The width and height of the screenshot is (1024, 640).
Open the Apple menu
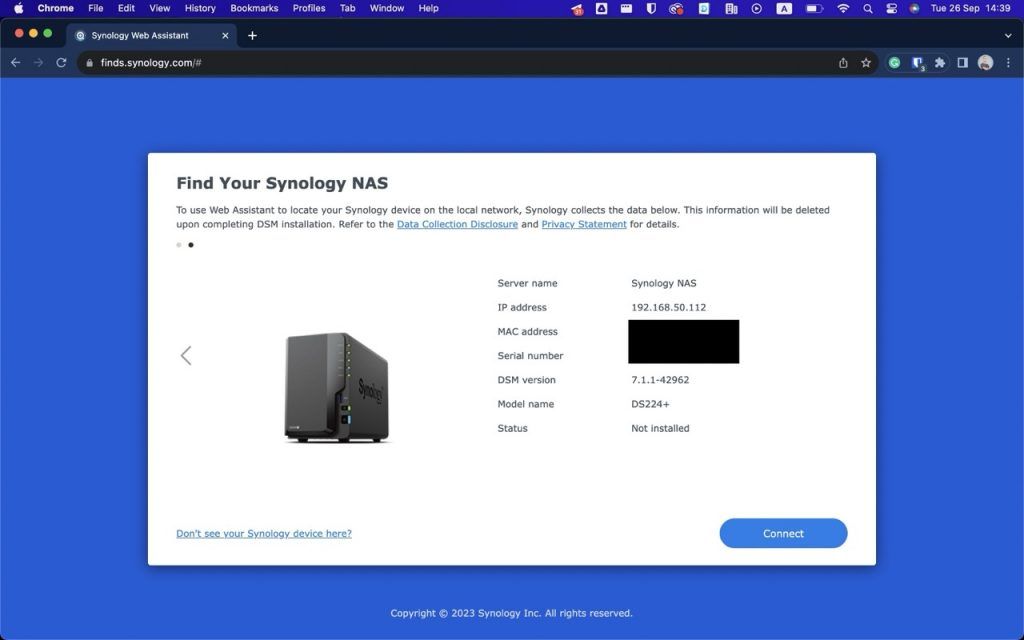pyautogui.click(x=18, y=8)
